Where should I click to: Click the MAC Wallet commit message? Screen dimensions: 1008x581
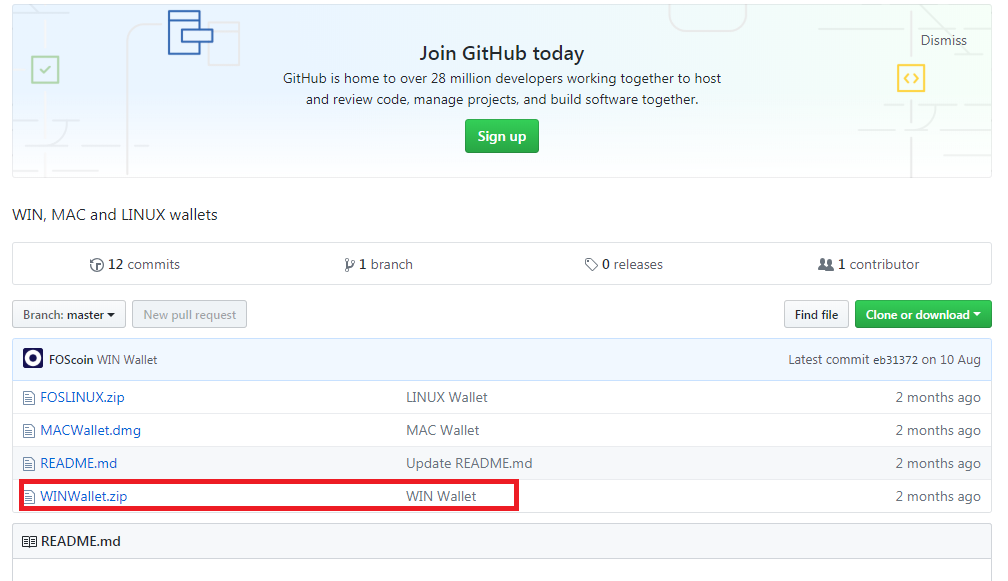(442, 431)
